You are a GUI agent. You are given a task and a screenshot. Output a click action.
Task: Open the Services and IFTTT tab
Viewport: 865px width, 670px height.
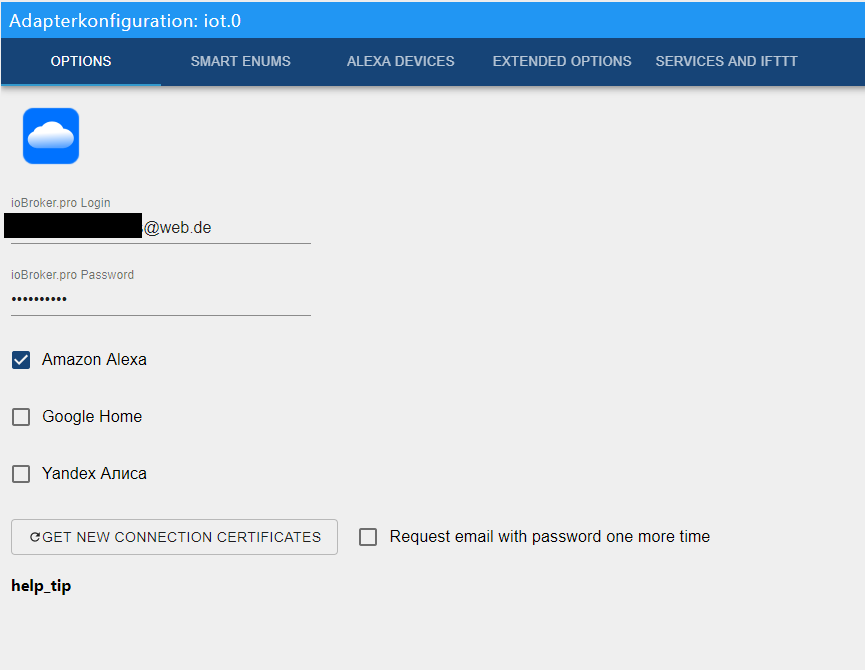pyautogui.click(x=726, y=61)
